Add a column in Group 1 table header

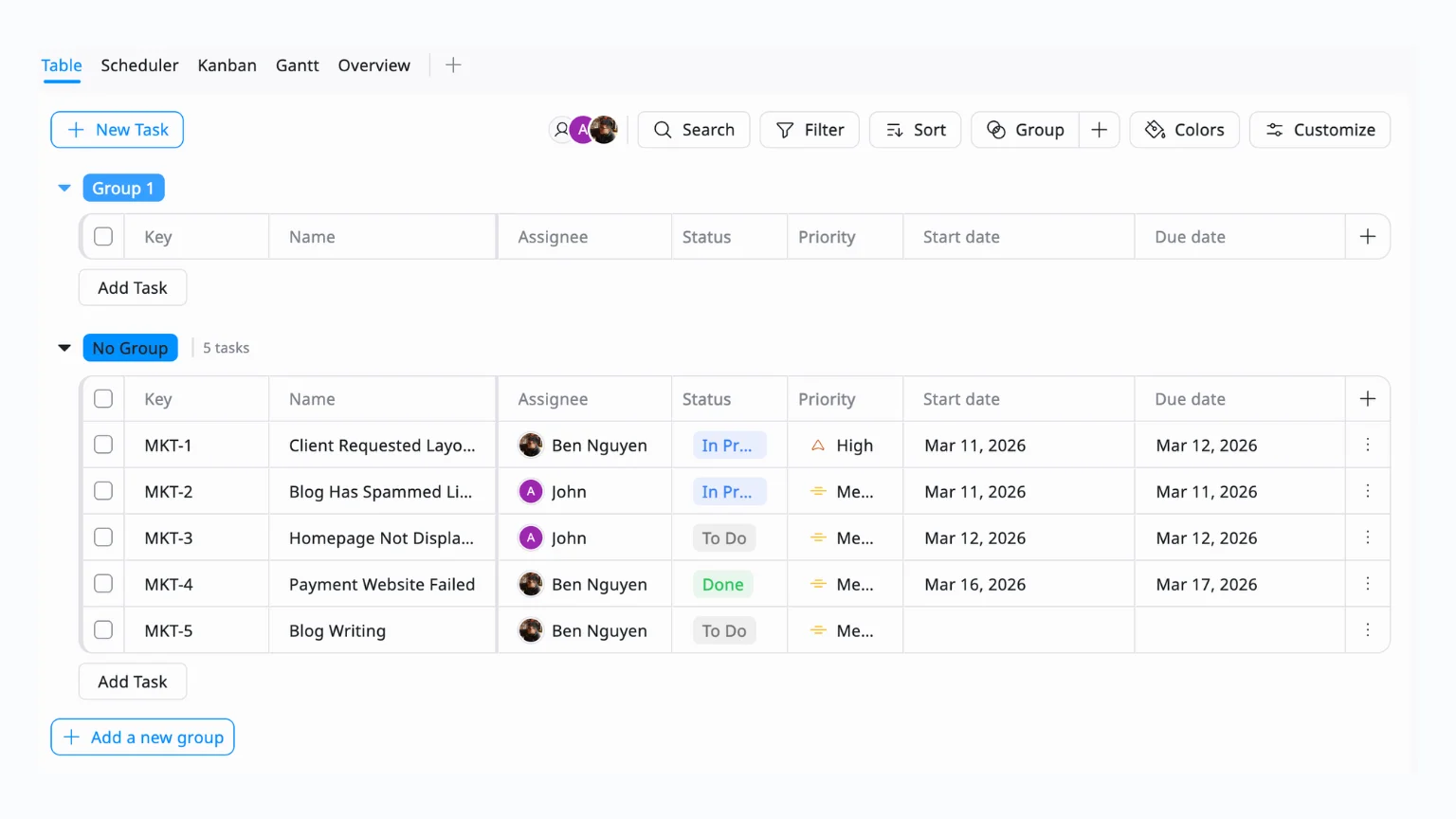point(1367,237)
